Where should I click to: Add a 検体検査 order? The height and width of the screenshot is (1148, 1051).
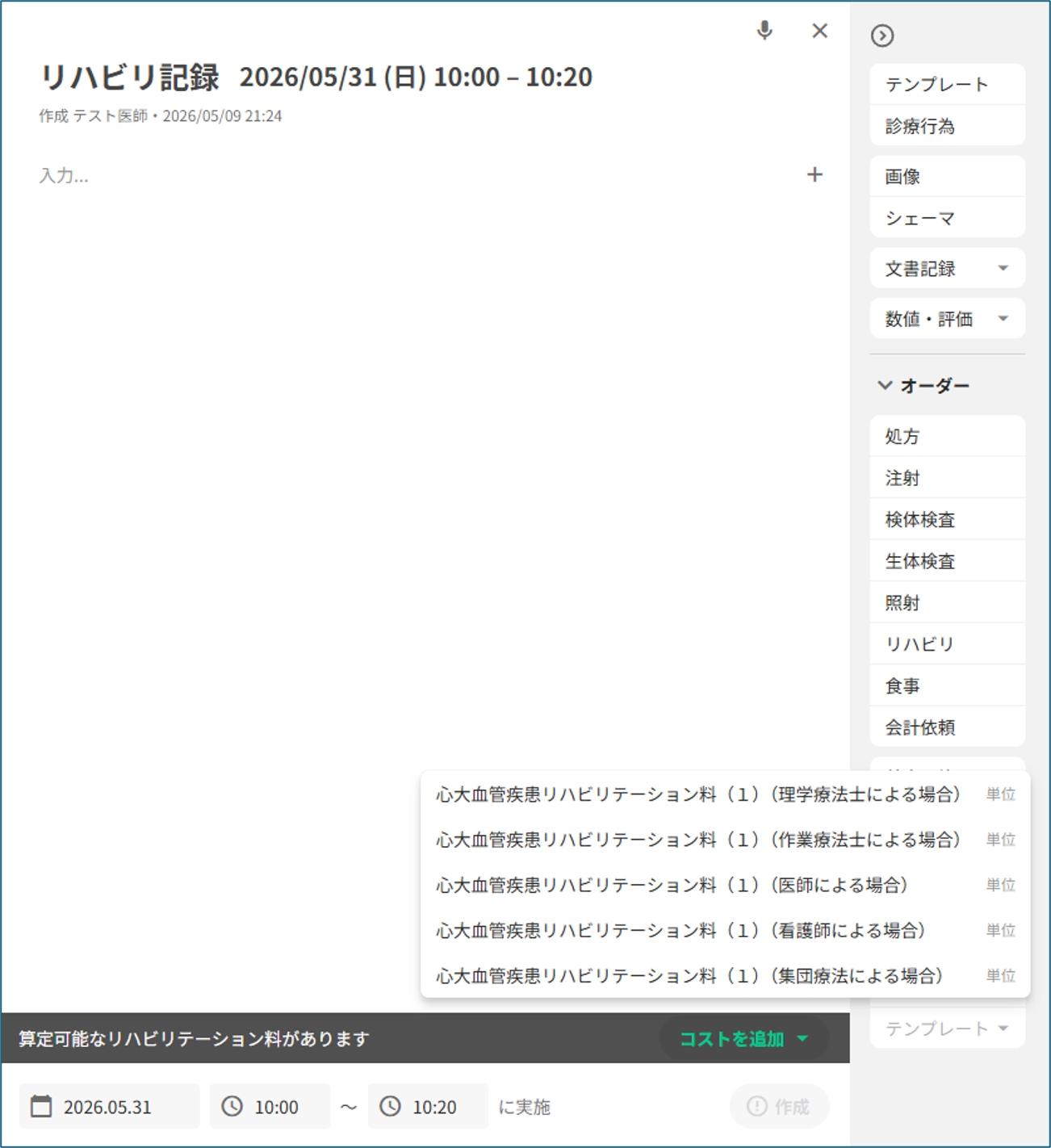click(x=947, y=519)
